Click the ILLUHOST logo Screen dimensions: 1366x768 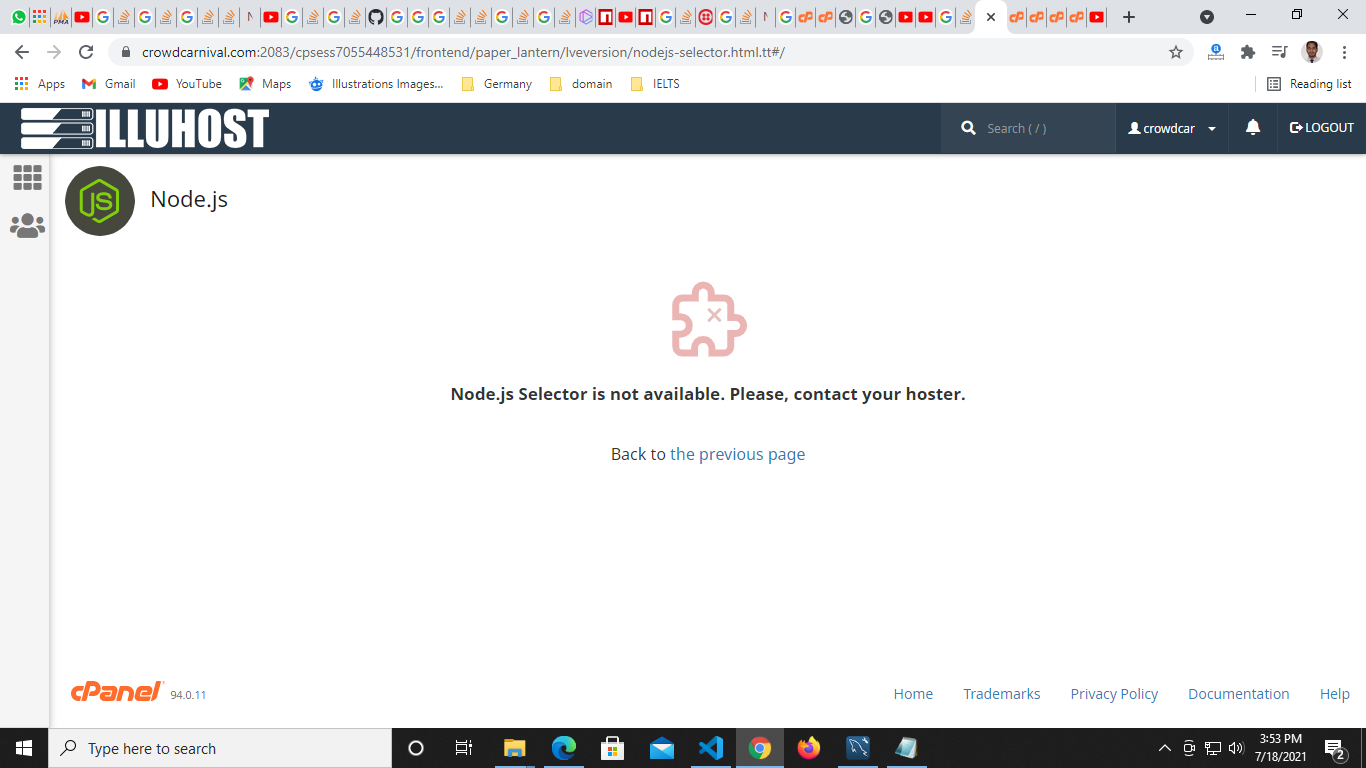pyautogui.click(x=145, y=128)
